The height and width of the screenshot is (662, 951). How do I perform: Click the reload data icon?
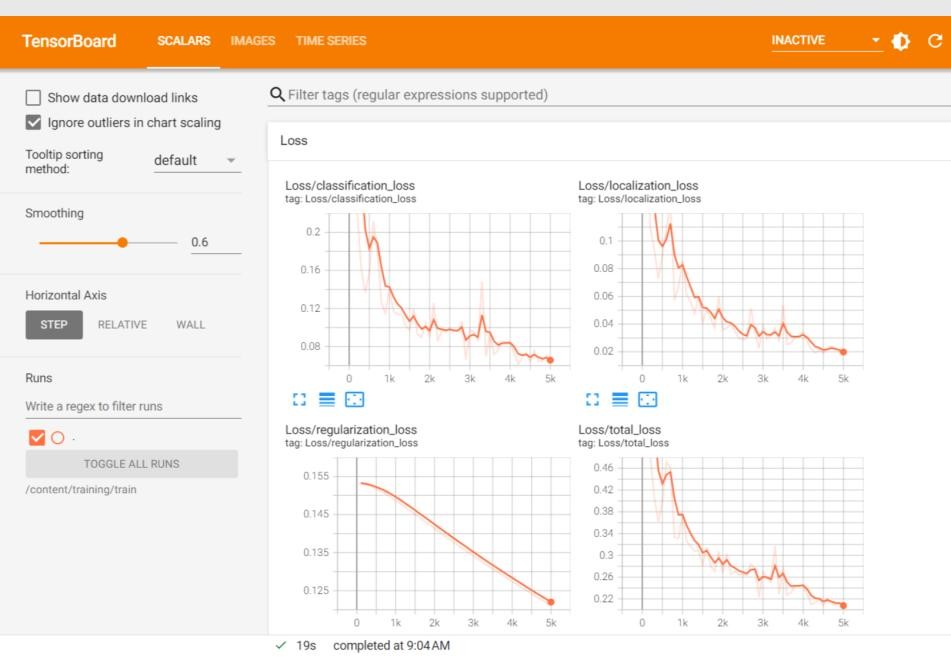pos(935,41)
